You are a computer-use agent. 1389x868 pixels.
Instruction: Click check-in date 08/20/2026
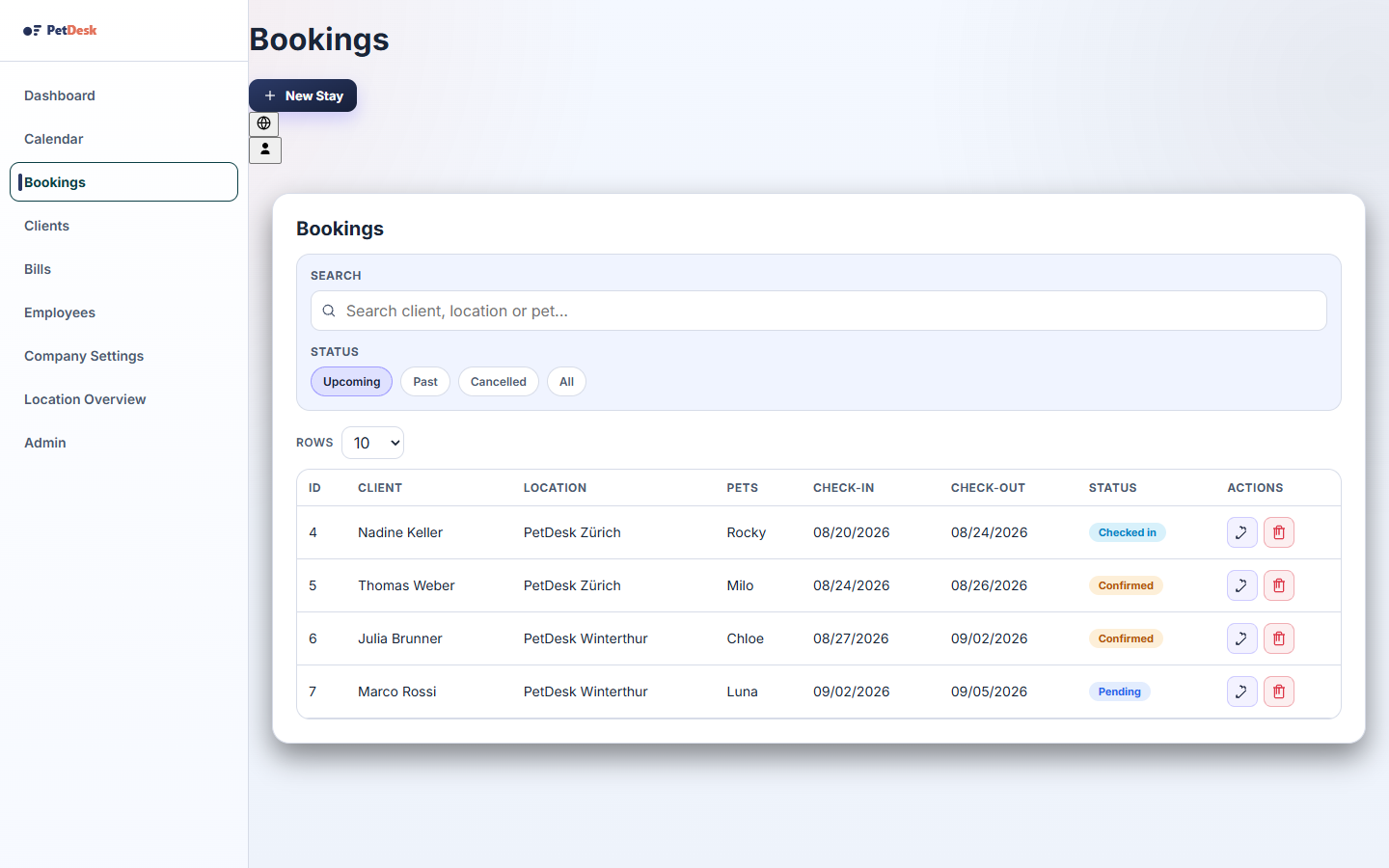click(x=851, y=532)
